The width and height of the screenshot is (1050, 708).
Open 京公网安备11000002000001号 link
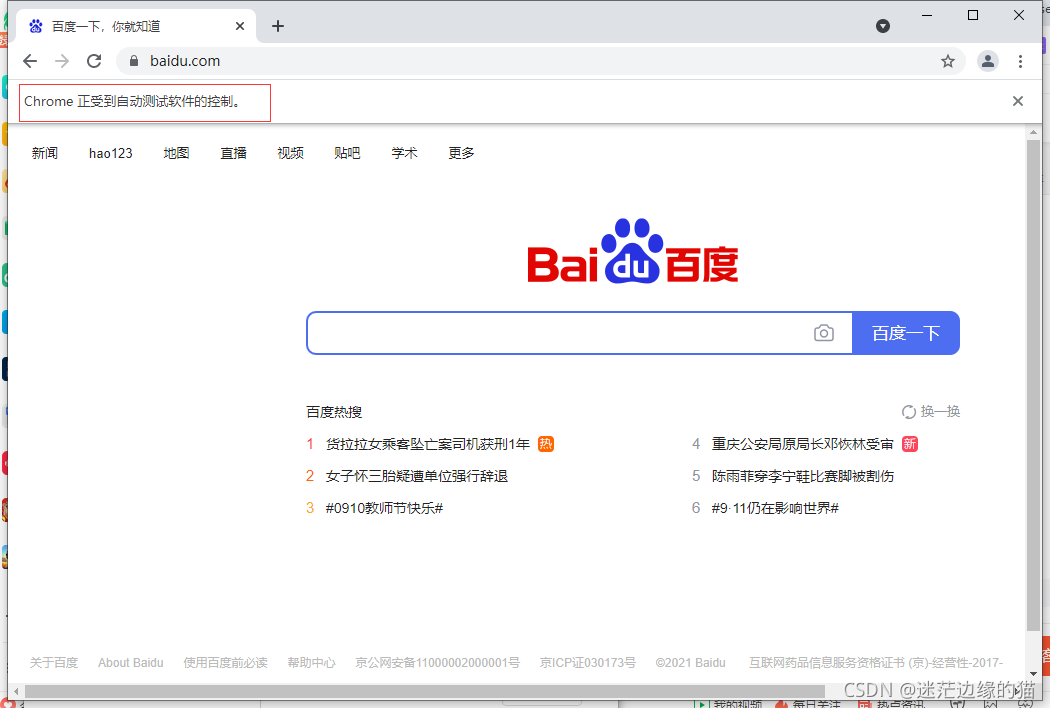pos(437,662)
